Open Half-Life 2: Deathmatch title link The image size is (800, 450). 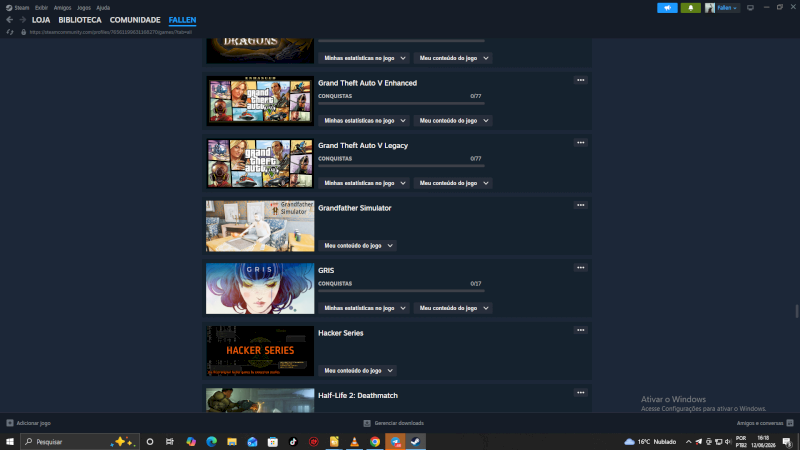click(x=358, y=395)
